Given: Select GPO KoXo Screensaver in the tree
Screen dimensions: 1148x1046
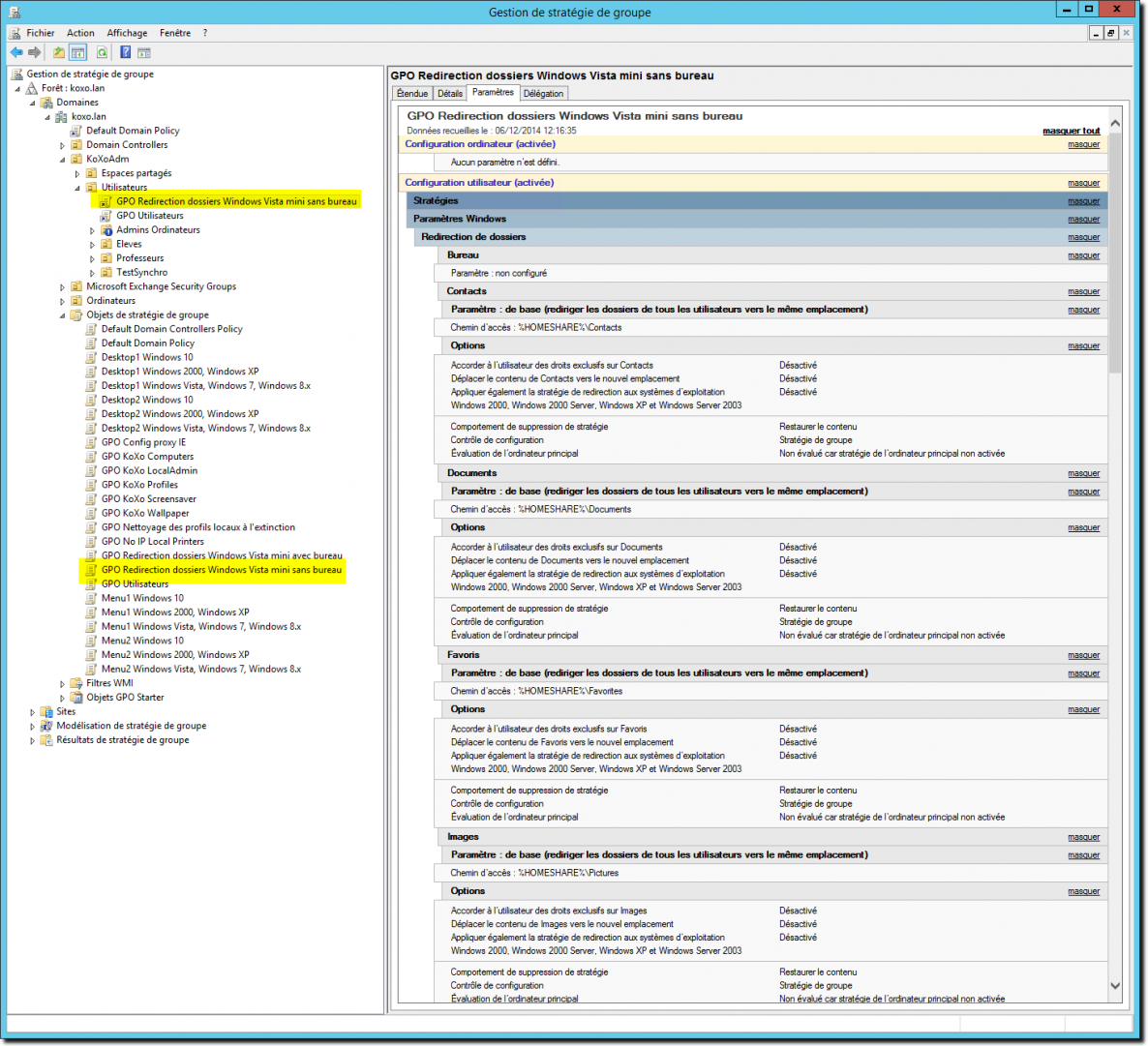Looking at the screenshot, I should pos(149,499).
